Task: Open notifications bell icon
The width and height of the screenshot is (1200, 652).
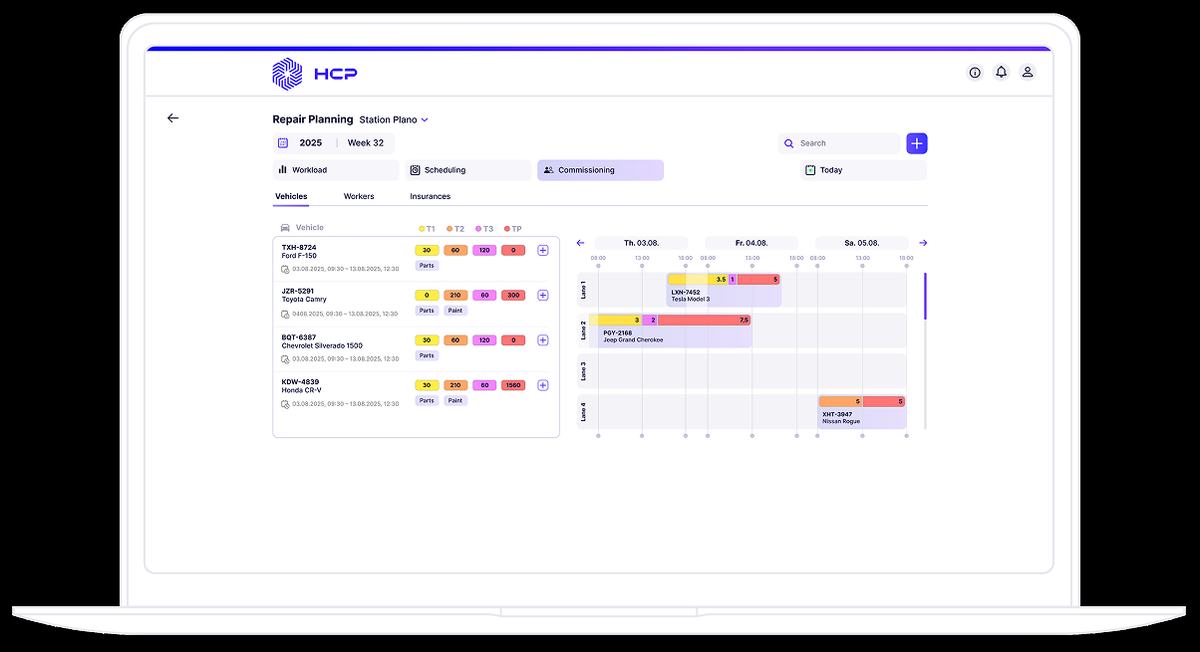Action: pyautogui.click(x=1001, y=72)
